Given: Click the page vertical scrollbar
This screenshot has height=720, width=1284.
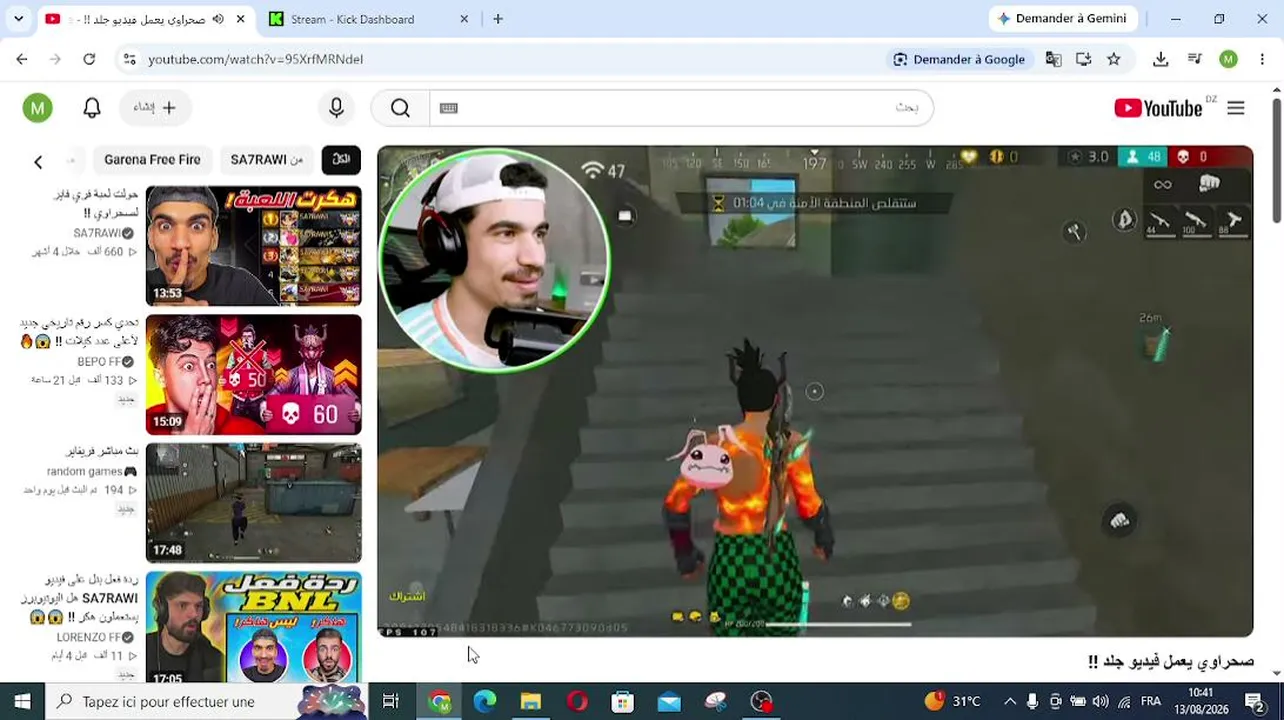Looking at the screenshot, I should [x=1277, y=160].
